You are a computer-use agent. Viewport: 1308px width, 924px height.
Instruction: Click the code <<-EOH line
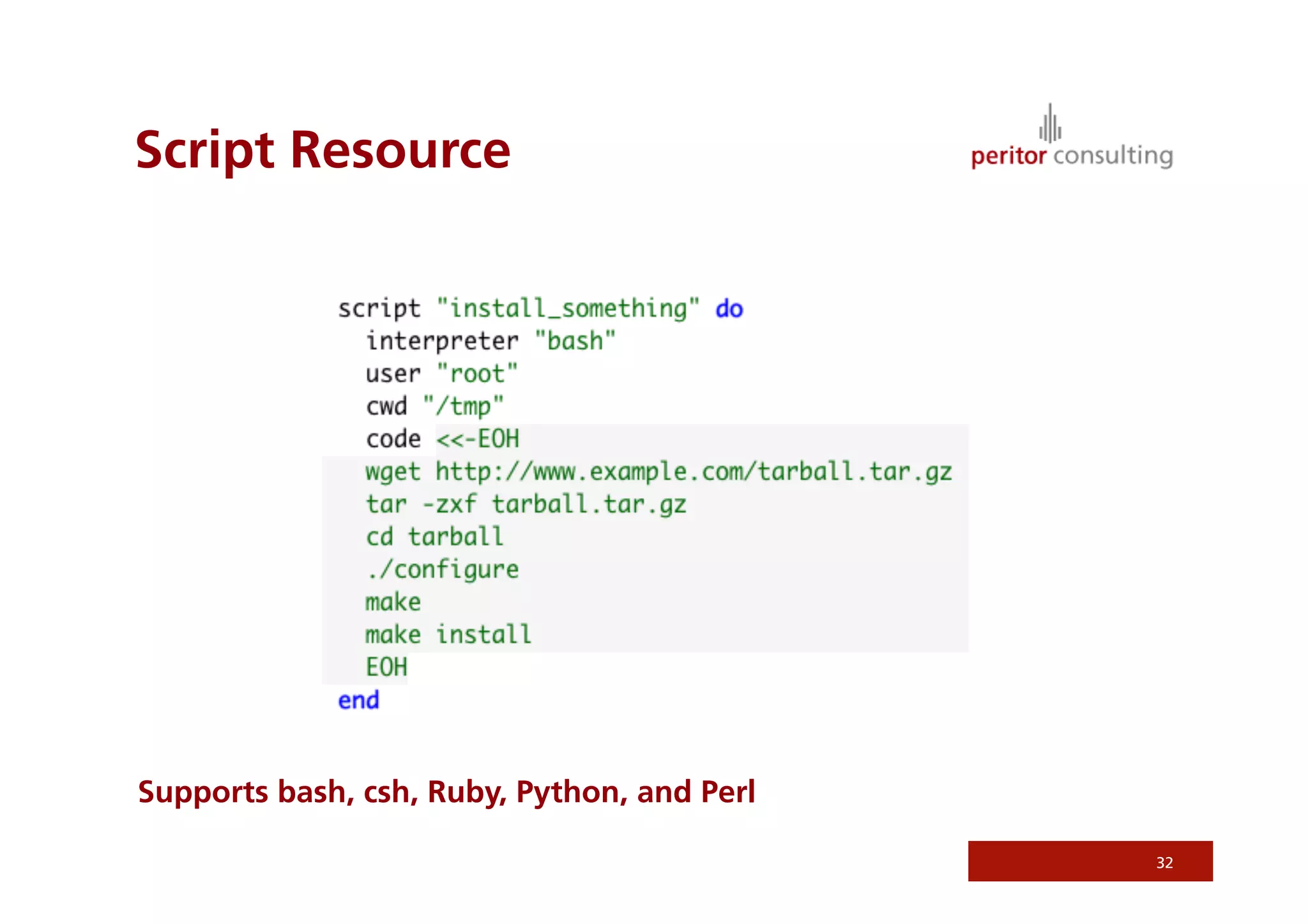pyautogui.click(x=443, y=439)
